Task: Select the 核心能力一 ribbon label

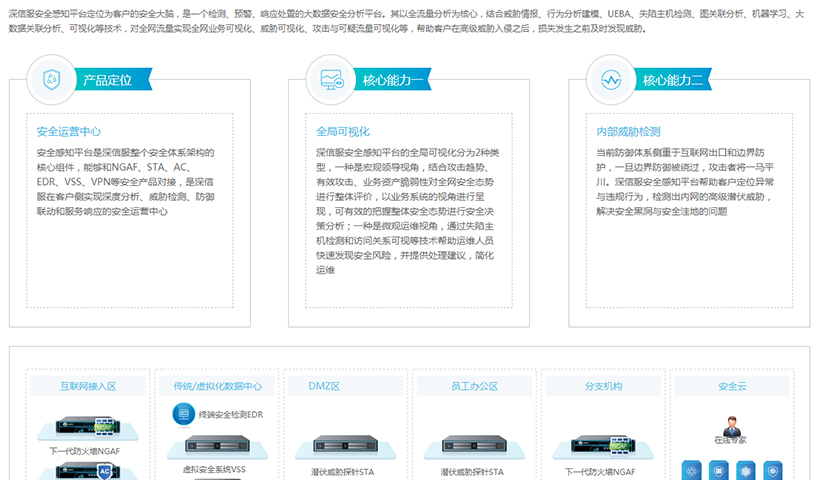Action: point(392,80)
